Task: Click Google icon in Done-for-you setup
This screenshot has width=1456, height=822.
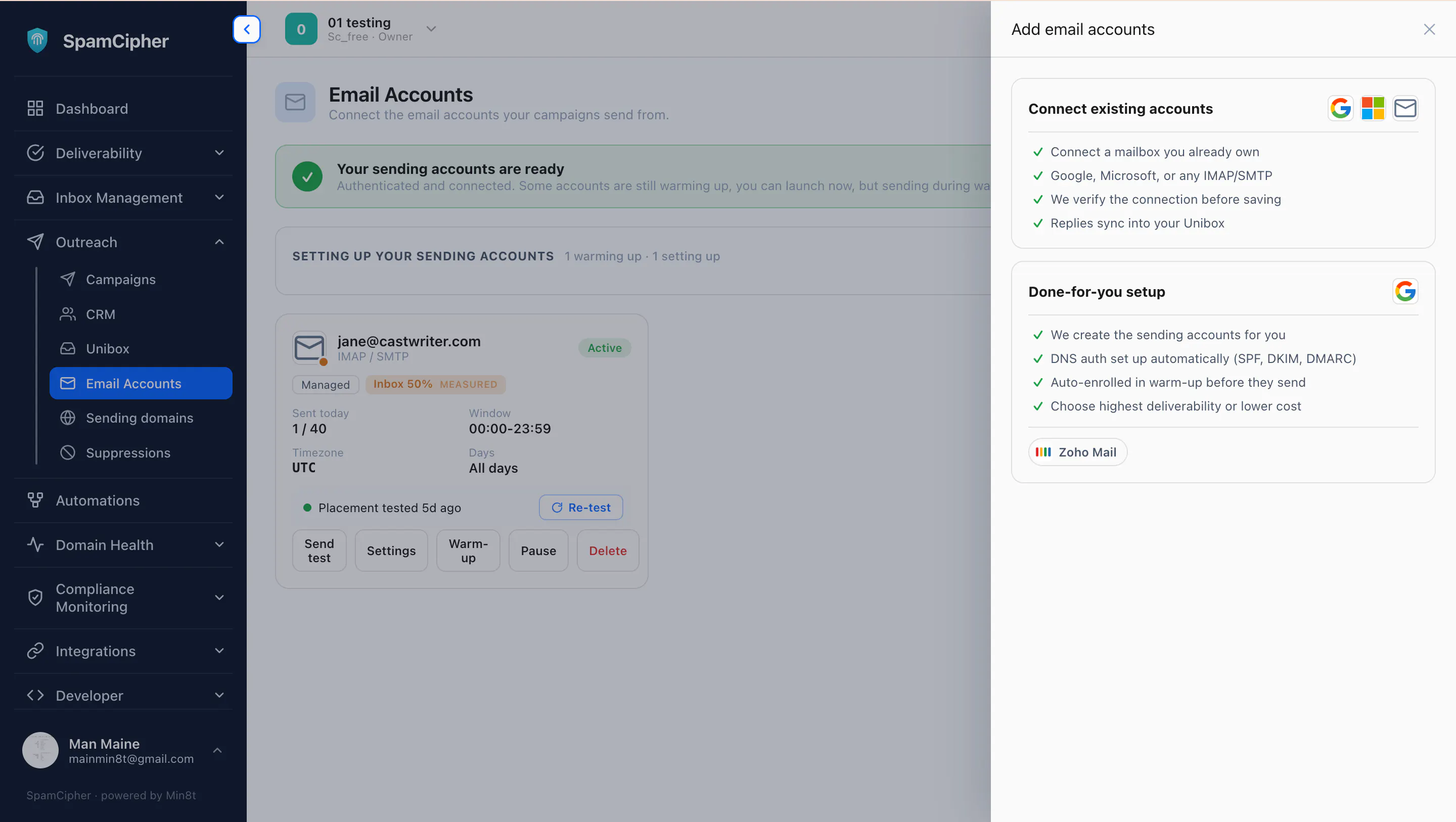Action: [1404, 291]
